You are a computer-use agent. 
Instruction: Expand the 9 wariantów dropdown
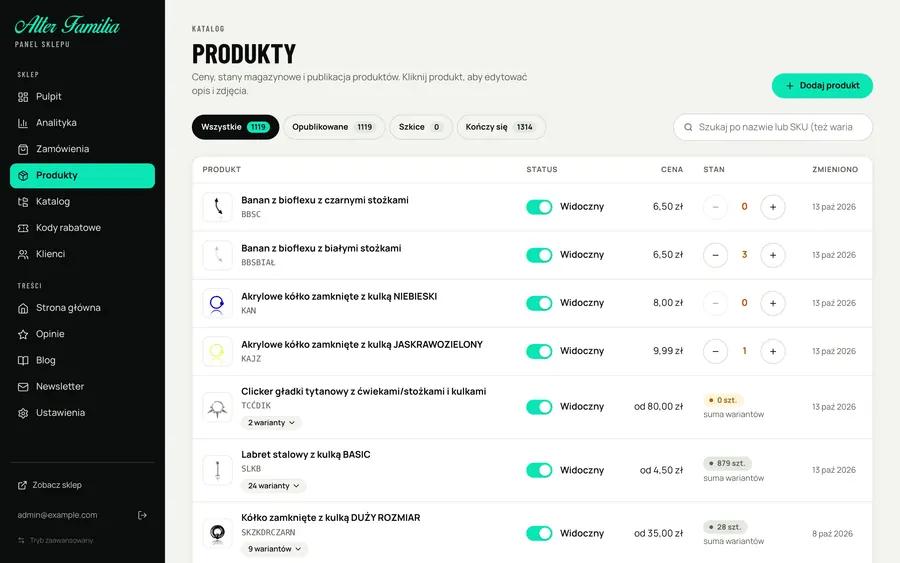274,549
